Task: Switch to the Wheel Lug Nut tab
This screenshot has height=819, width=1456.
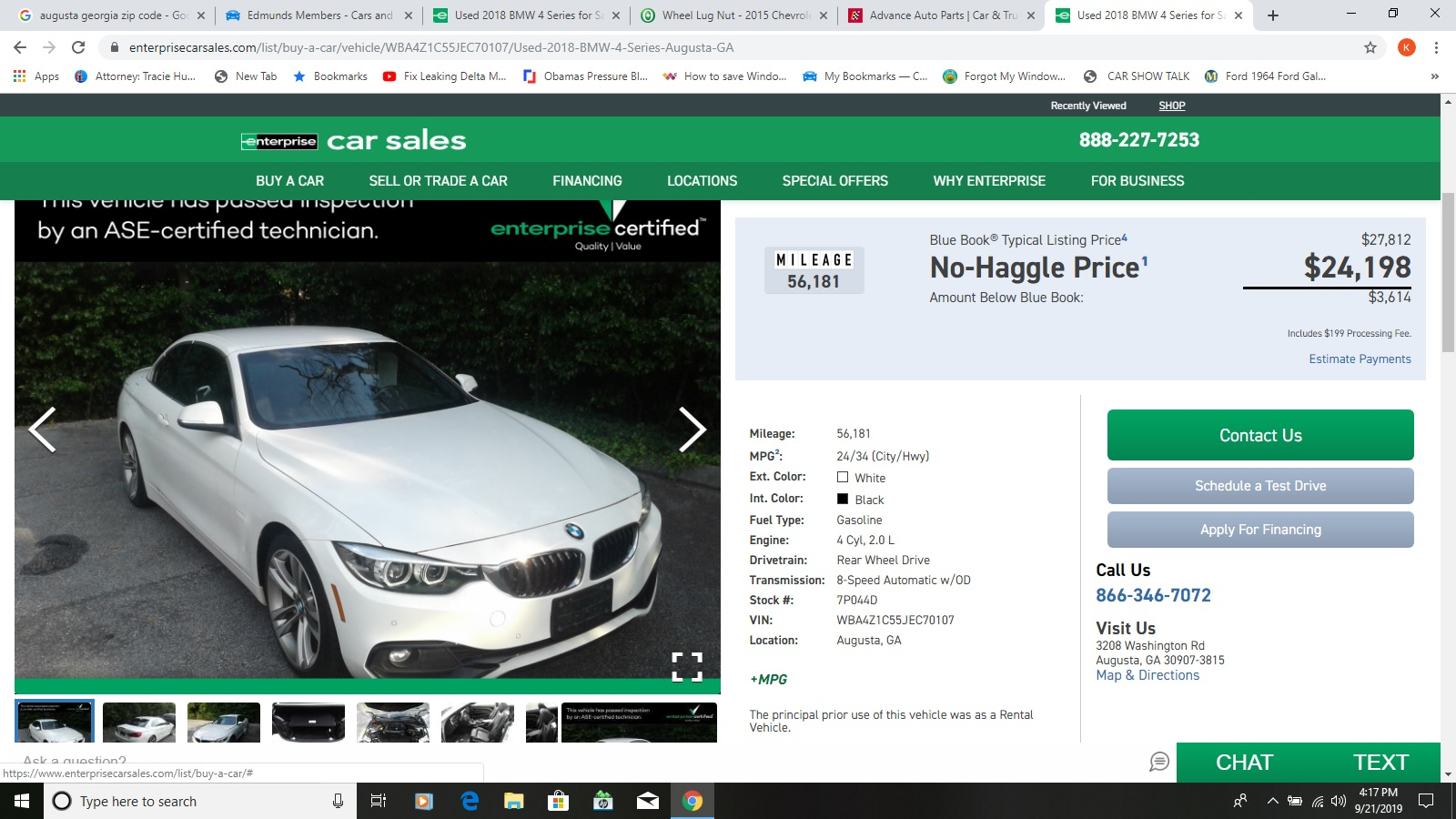Action: 734,15
